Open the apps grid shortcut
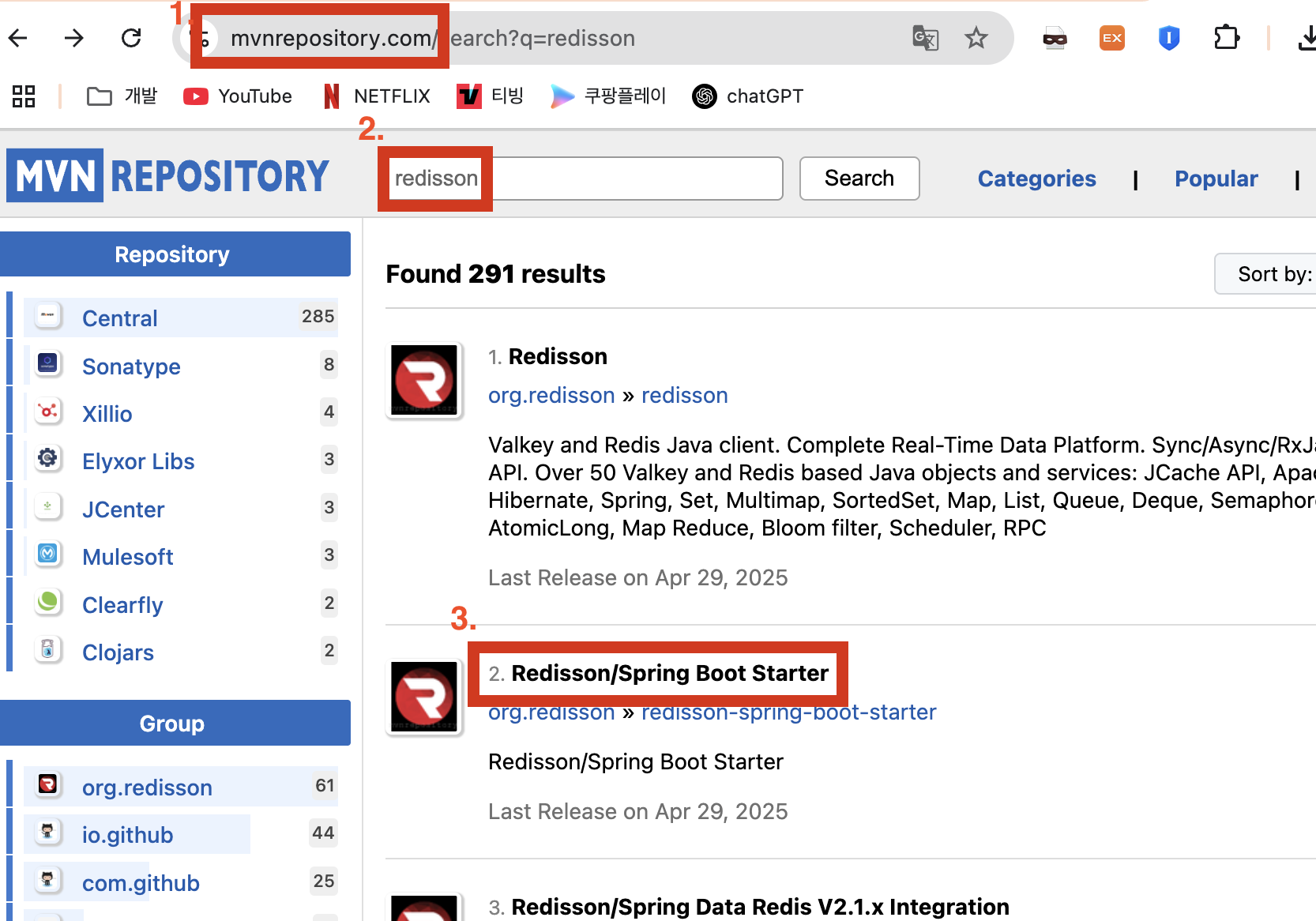1316x921 pixels. 24,96
